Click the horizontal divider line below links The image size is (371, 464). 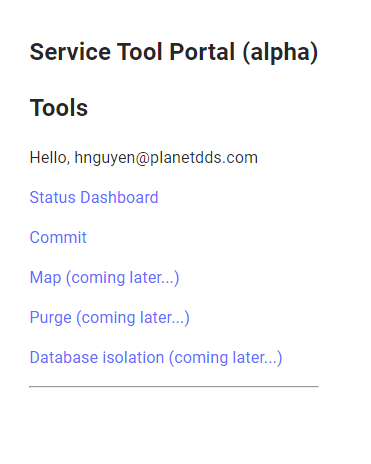coord(174,387)
